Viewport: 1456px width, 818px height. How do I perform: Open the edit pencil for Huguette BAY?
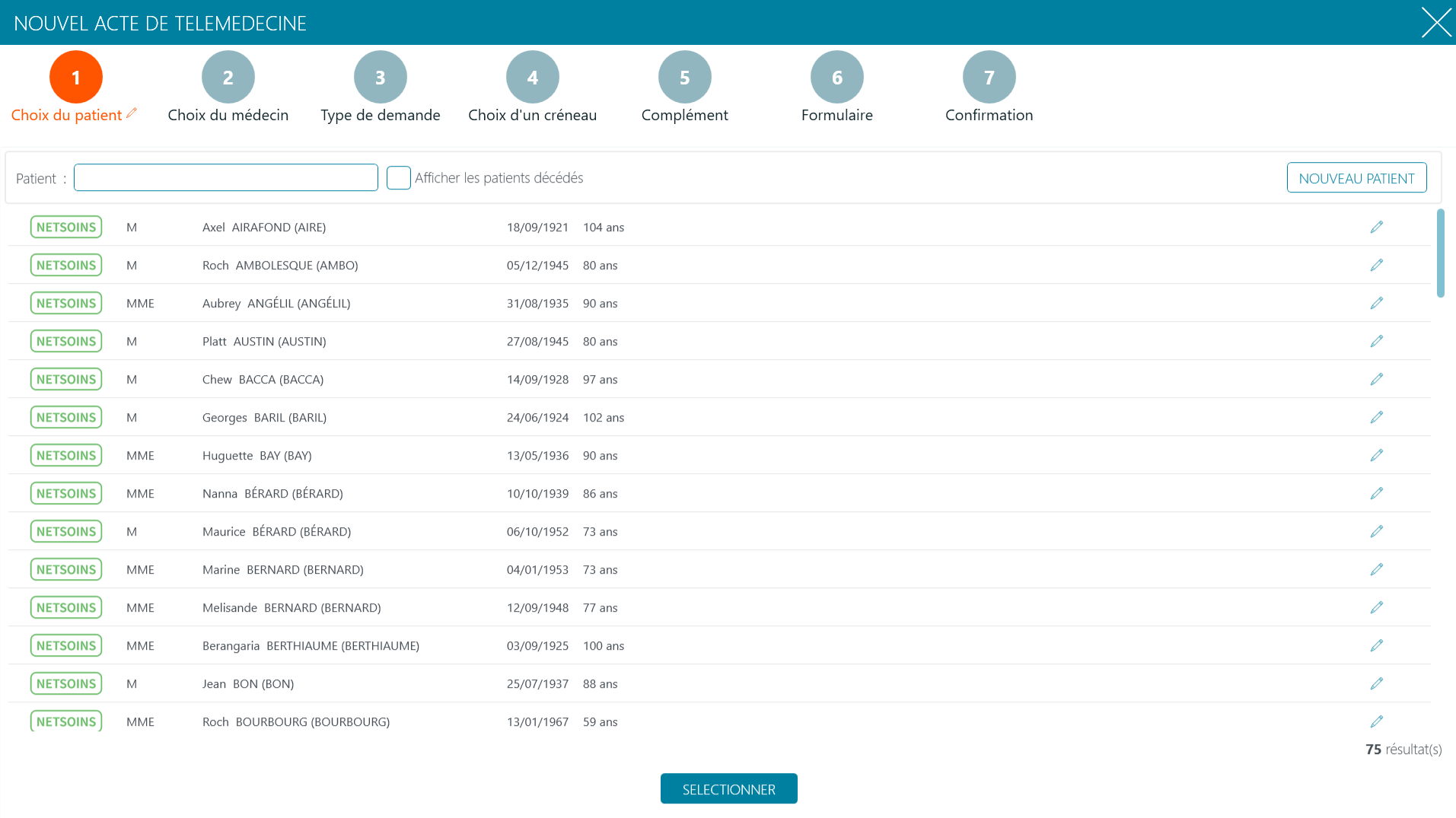pos(1376,455)
